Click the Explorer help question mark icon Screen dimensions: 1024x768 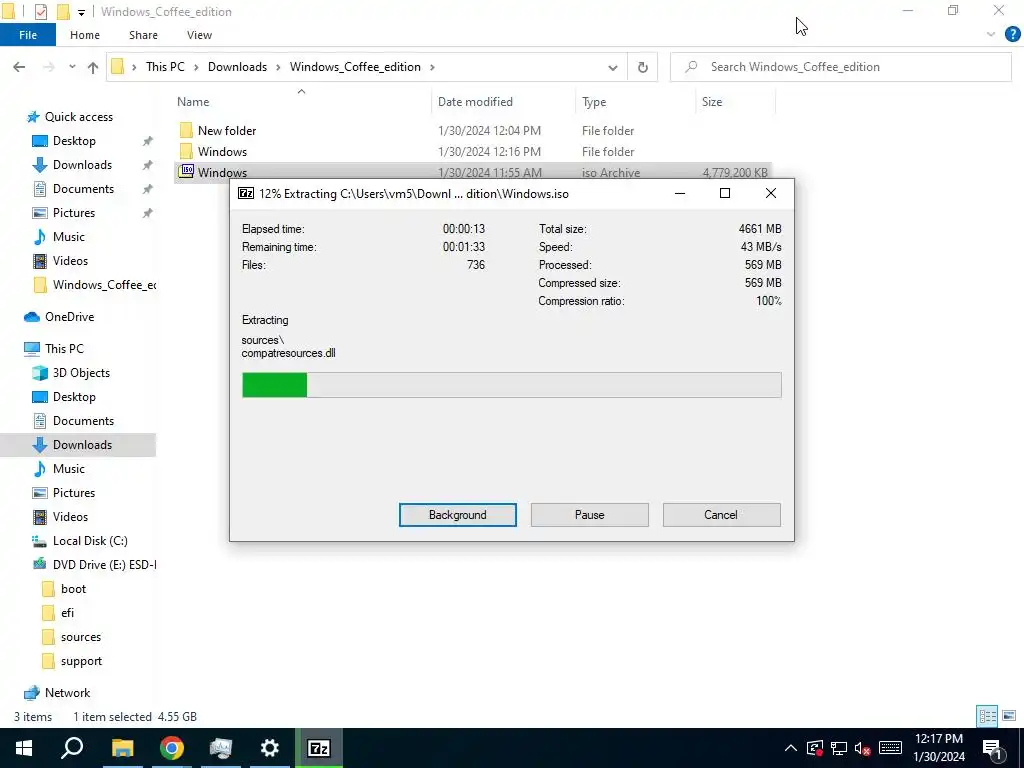pos(1012,35)
